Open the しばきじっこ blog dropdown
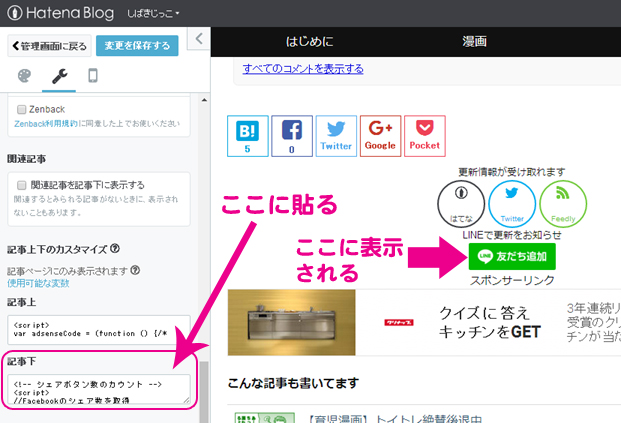Image resolution: width=621 pixels, height=423 pixels. tap(153, 13)
